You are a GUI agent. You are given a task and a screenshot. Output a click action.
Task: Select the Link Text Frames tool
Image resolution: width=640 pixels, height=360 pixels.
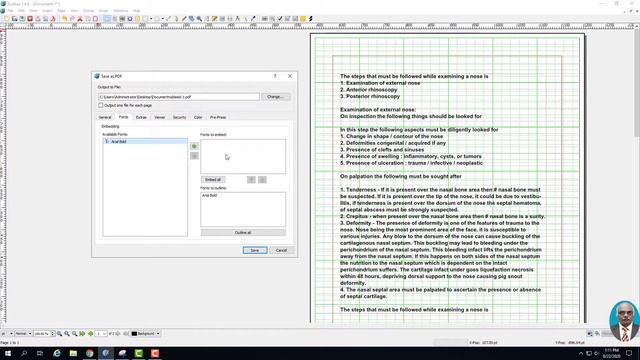point(222,19)
